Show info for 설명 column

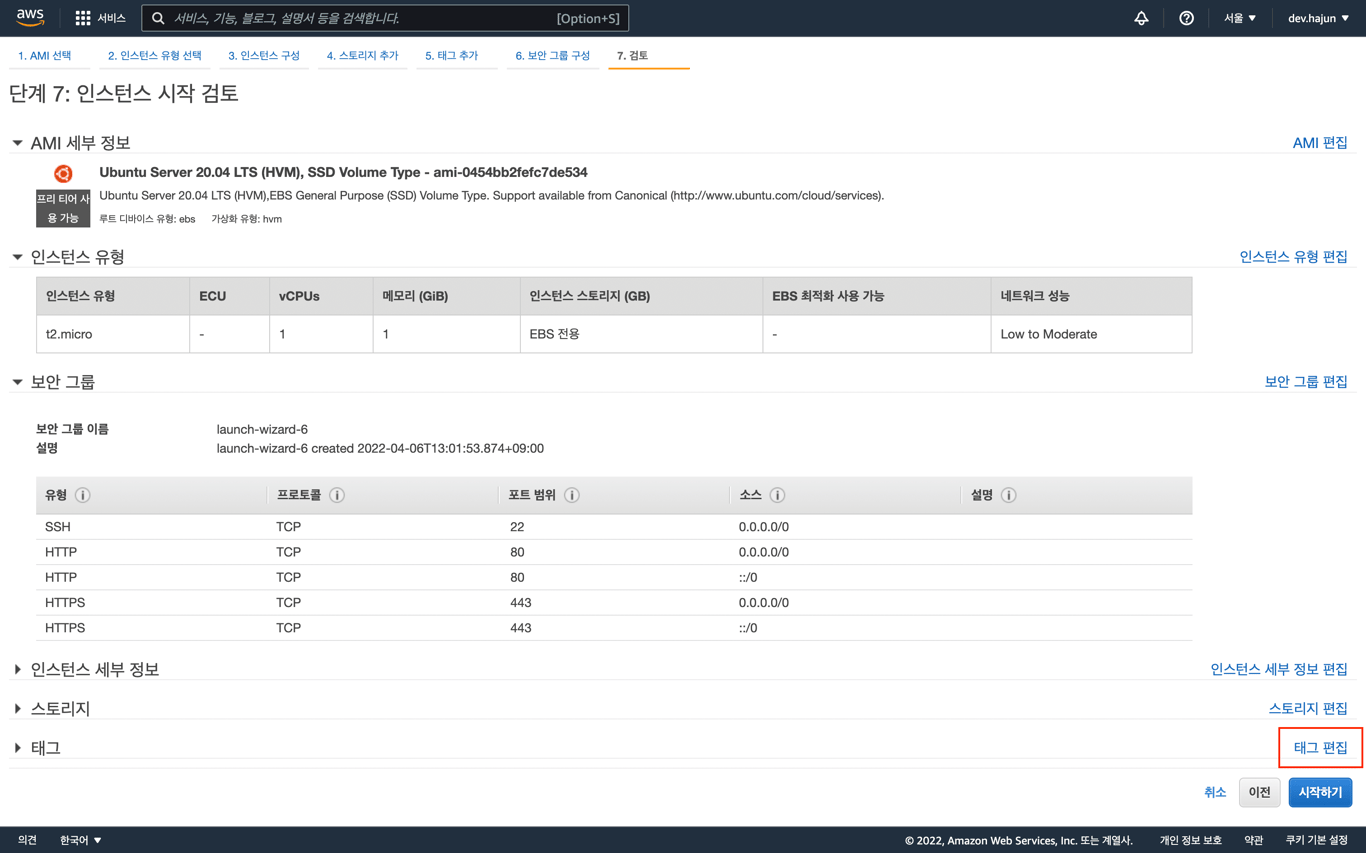(x=1009, y=495)
